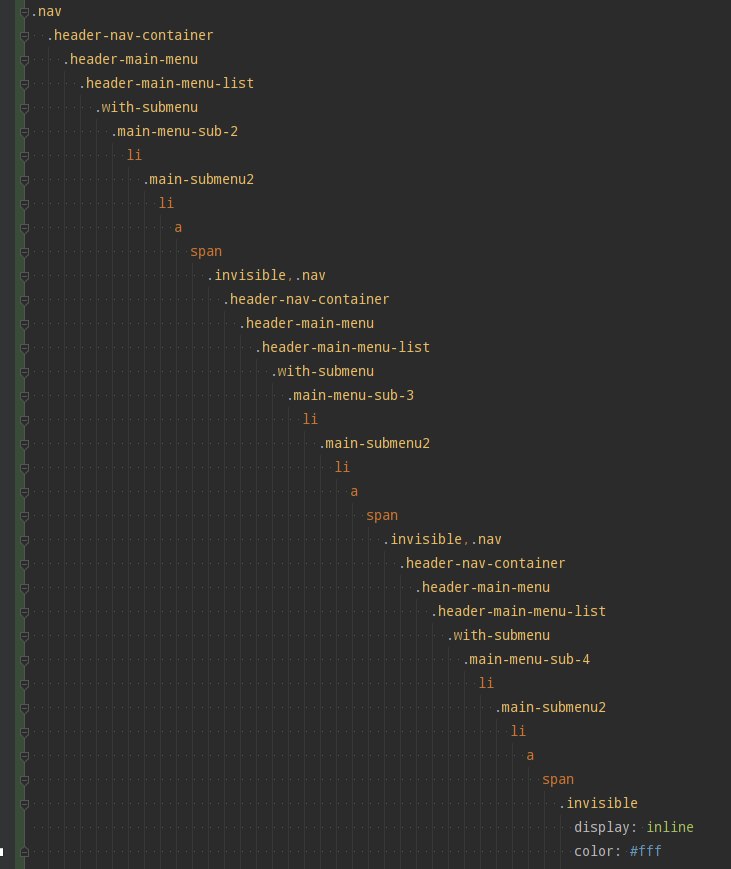Viewport: 731px width, 869px height.
Task: Click the .with-submenu text above .main-menu-sub-4
Action: pyautogui.click(x=498, y=635)
